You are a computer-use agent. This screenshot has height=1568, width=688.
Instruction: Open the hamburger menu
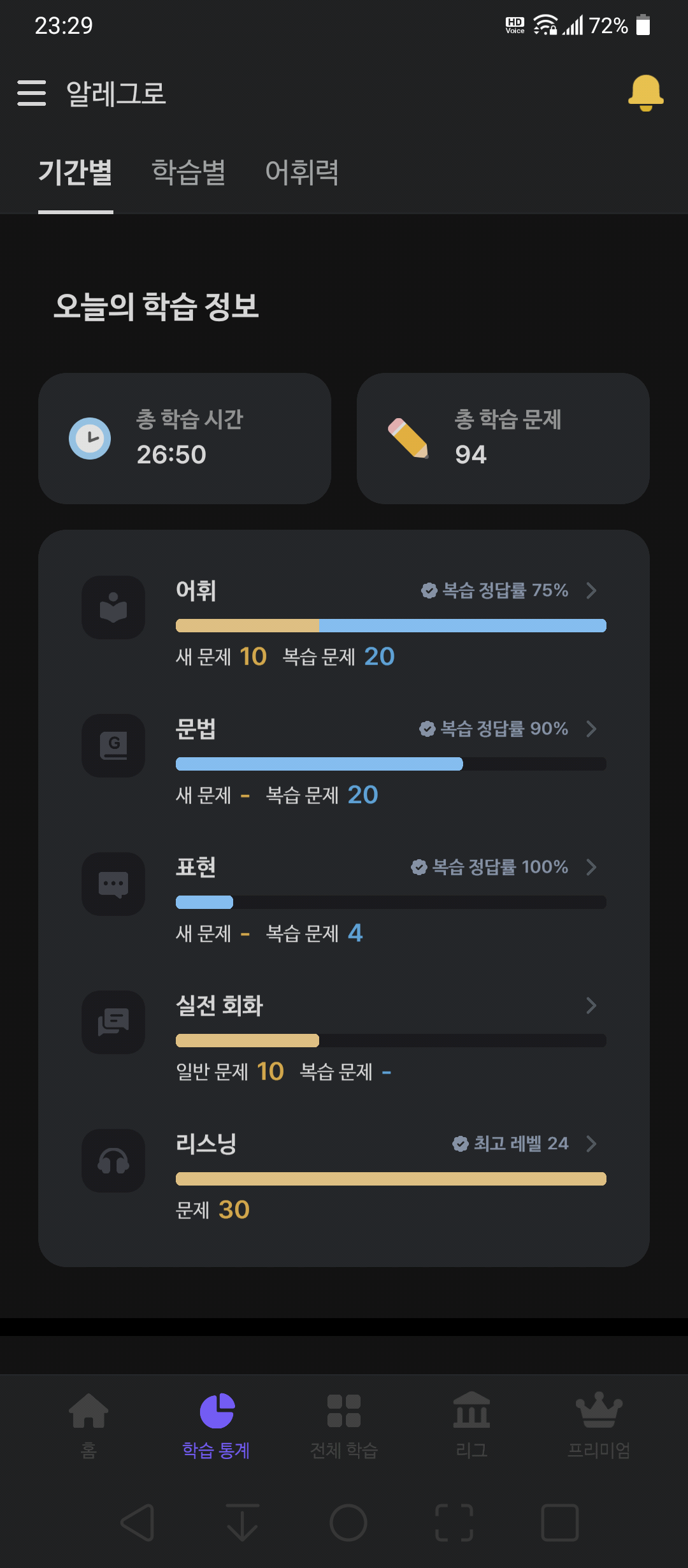pyautogui.click(x=32, y=93)
